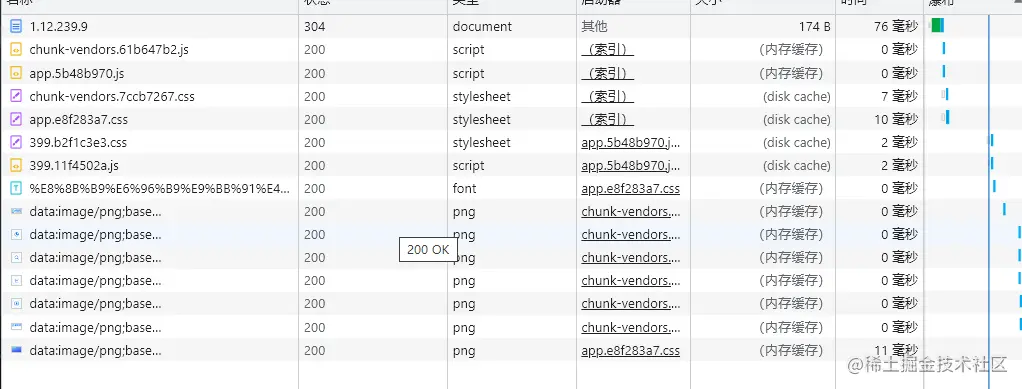Click the waterfall bar of app.e8f283a7.css row
The image size is (1022, 389).
click(947, 117)
